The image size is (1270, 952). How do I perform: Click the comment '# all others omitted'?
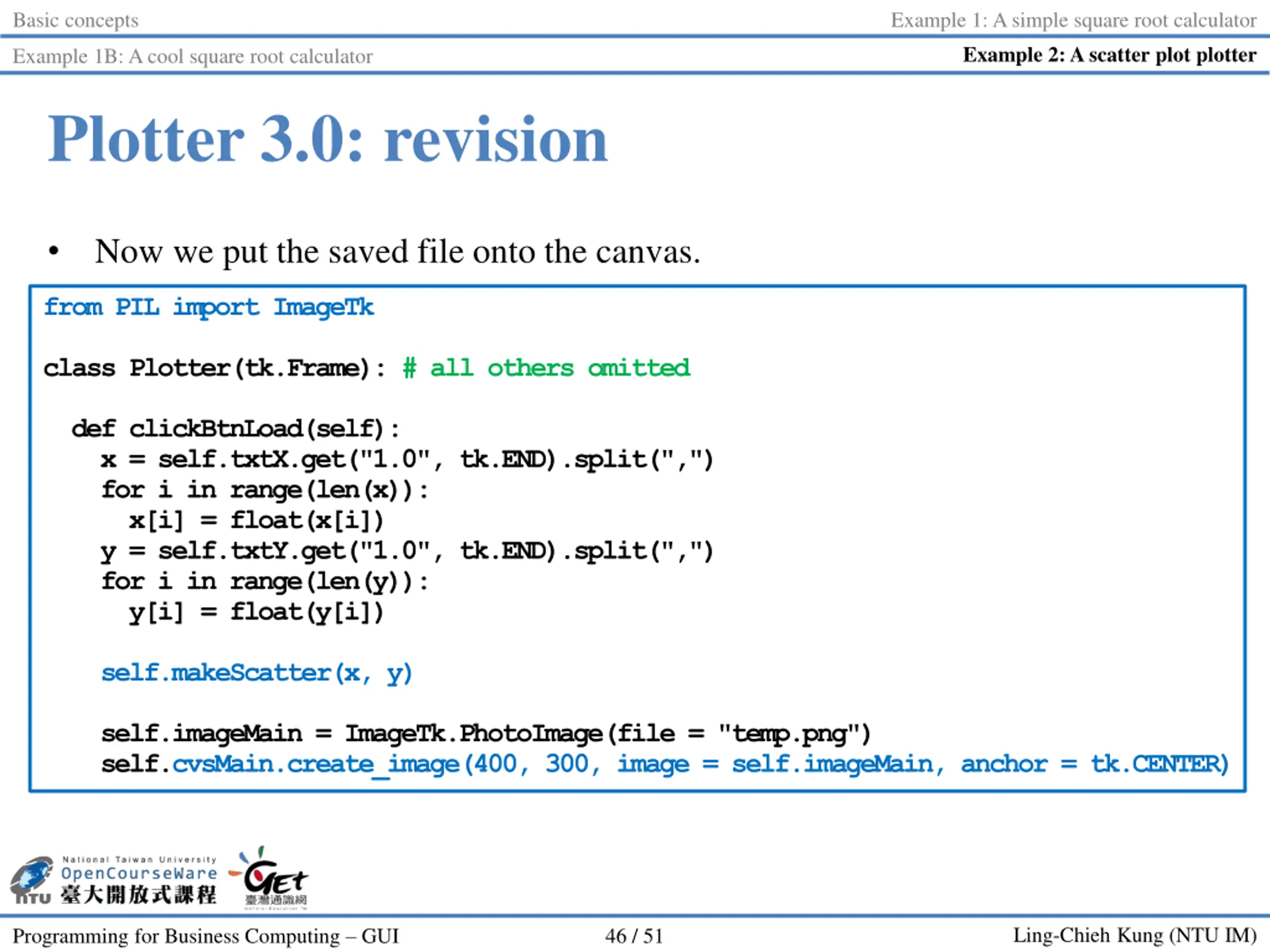tap(546, 368)
